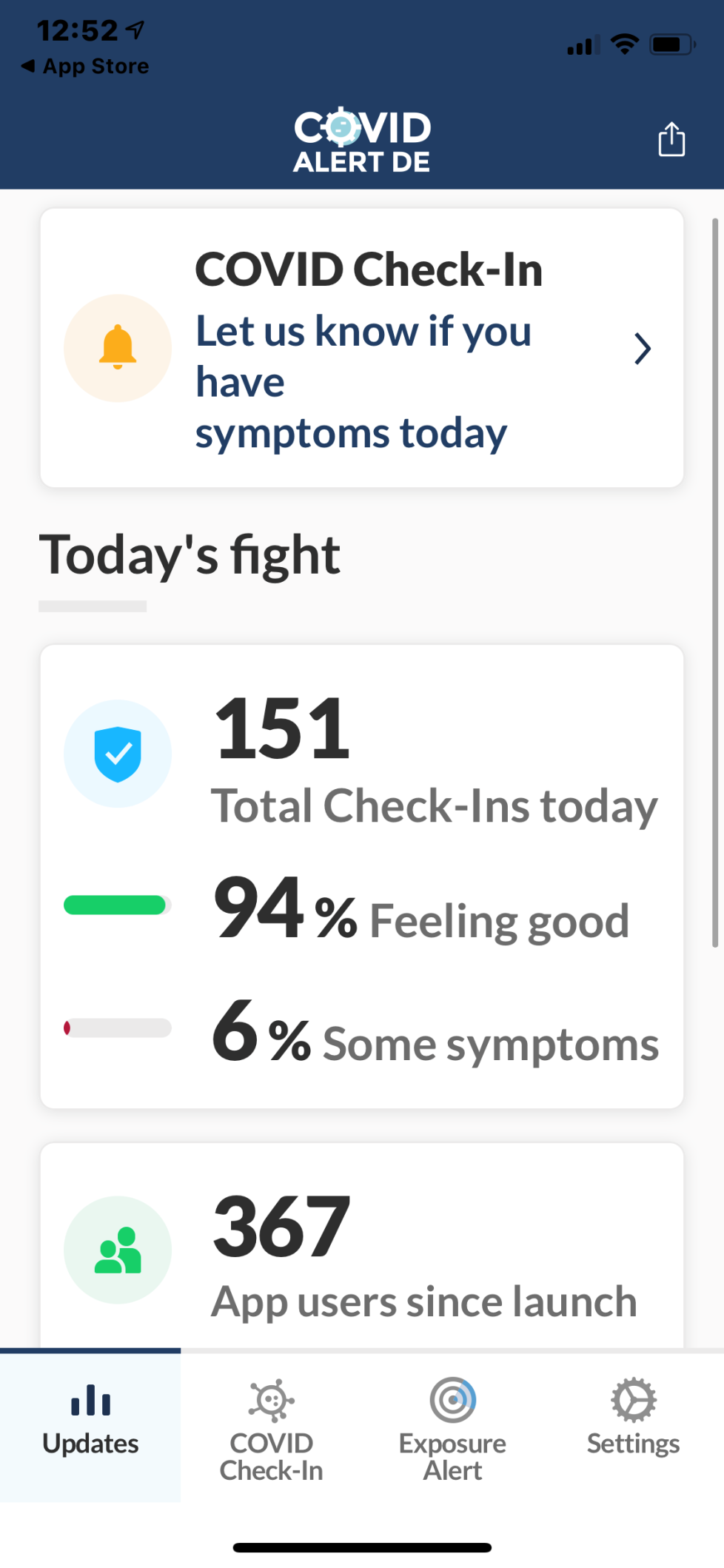This screenshot has height=1568, width=724.
Task: Tap the green app users icon
Action: click(118, 1250)
